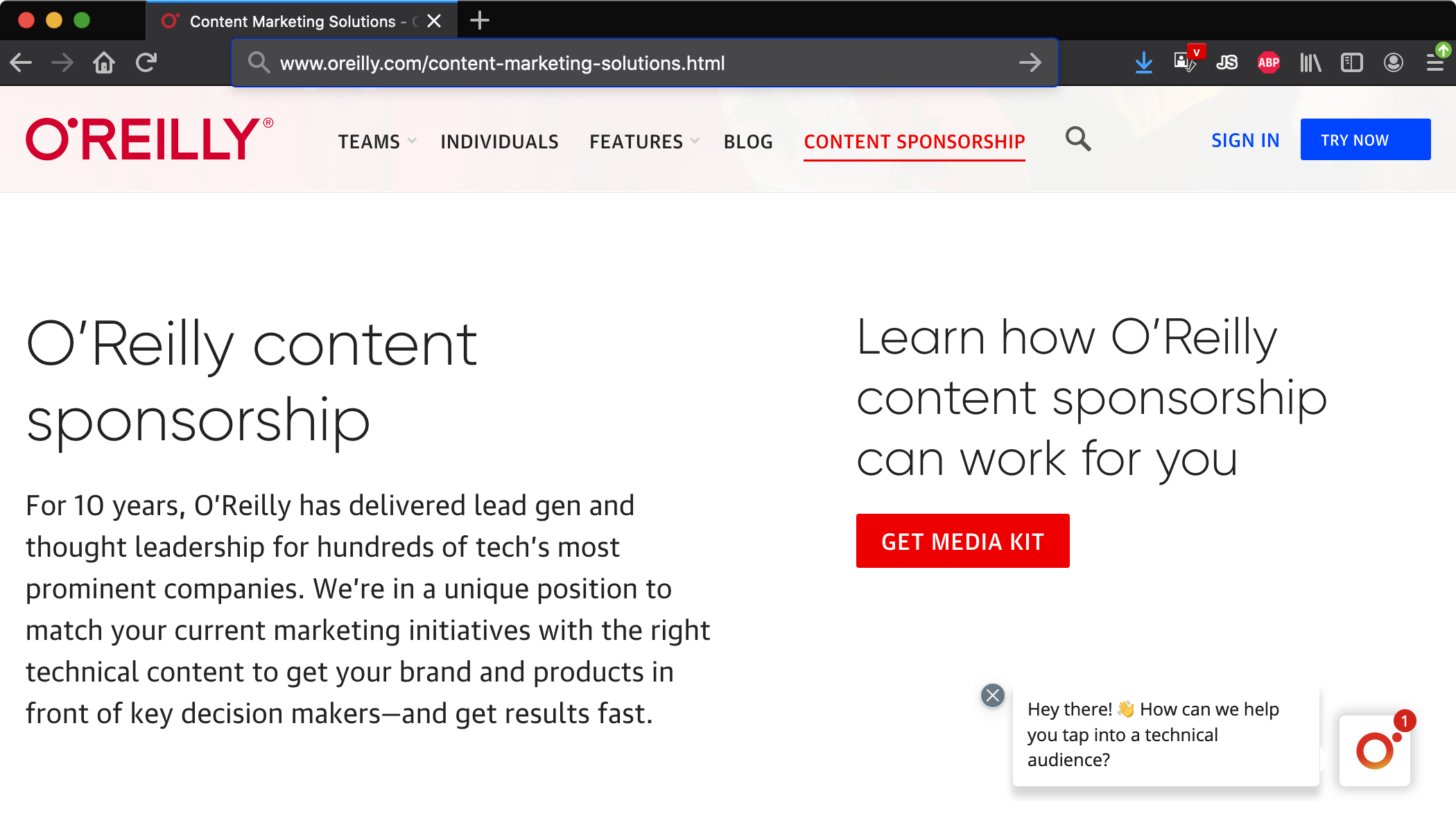This screenshot has width=1456, height=832.
Task: Click the Get Media Kit button
Action: click(x=962, y=541)
